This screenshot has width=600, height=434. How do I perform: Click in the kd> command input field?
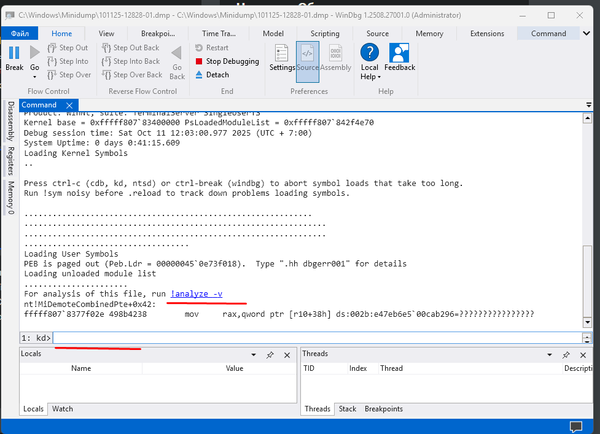[x=300, y=338]
